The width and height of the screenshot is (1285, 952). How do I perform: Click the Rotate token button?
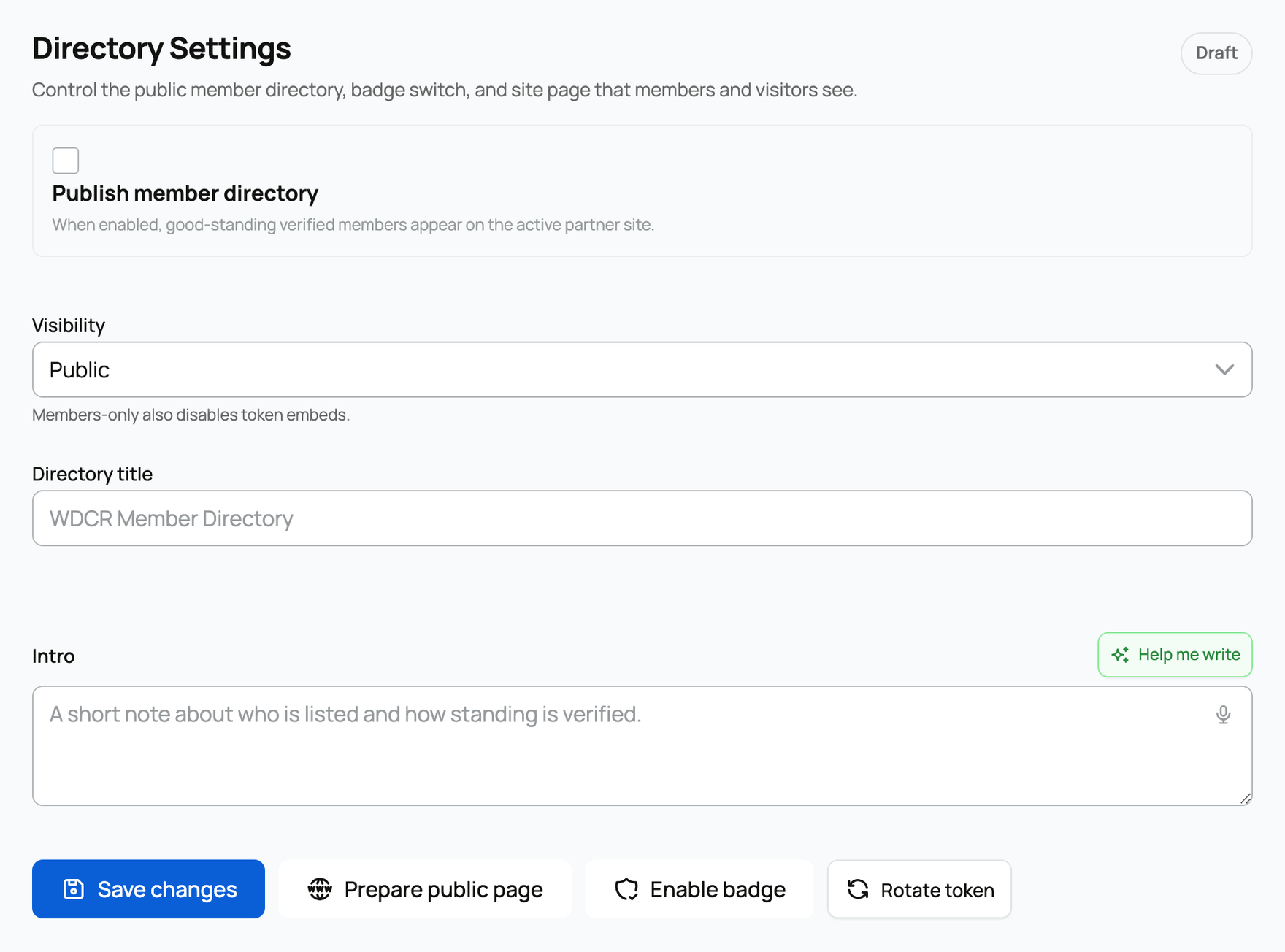919,889
